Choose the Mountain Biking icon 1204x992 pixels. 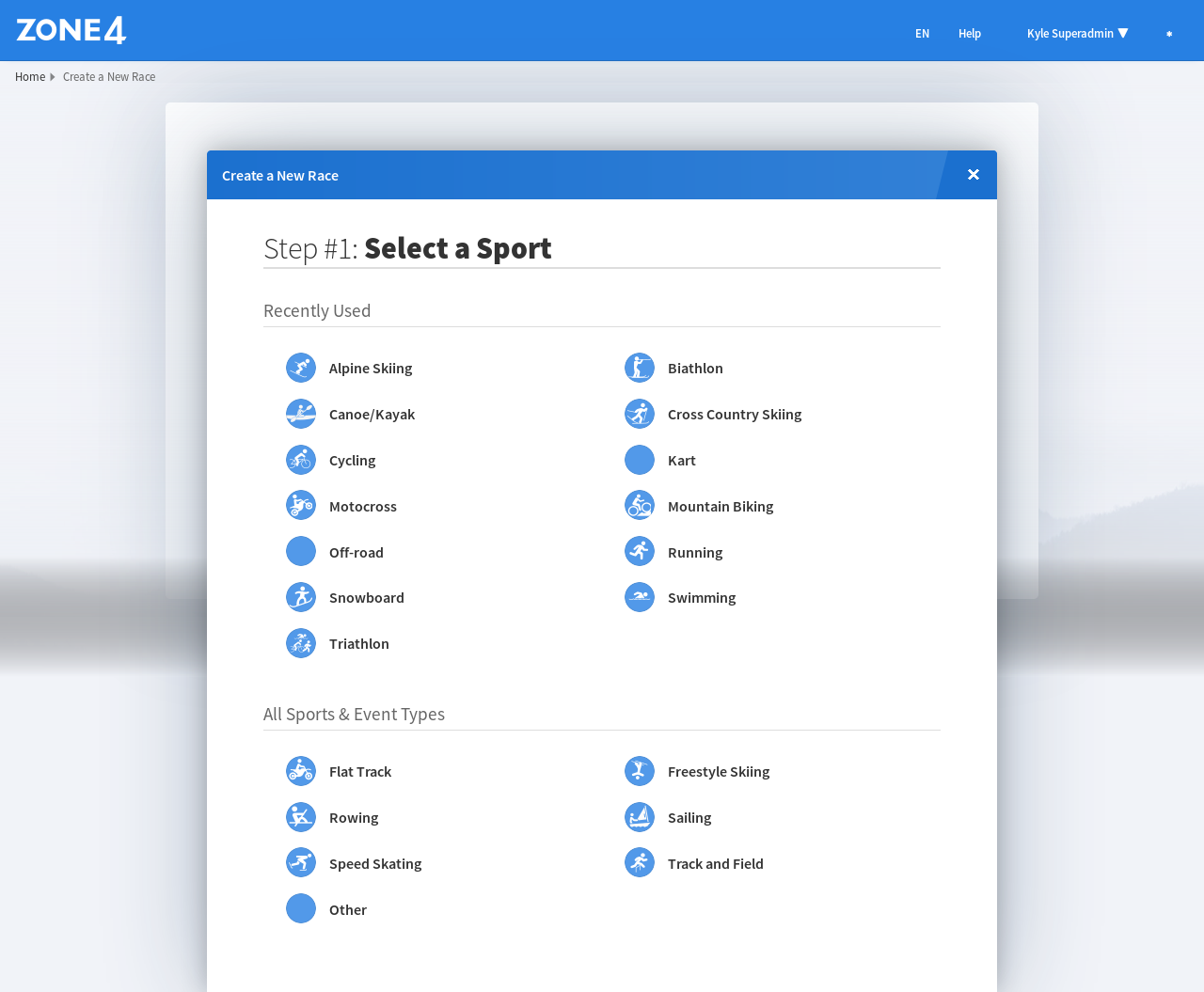[x=640, y=506]
